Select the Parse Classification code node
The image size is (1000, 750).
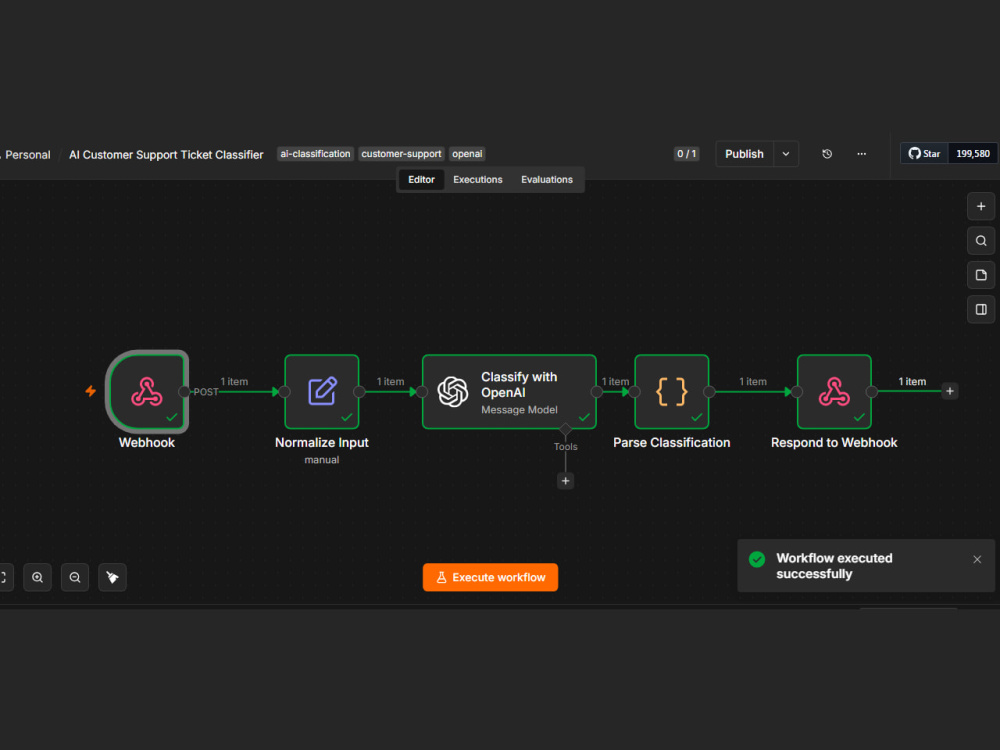(672, 392)
